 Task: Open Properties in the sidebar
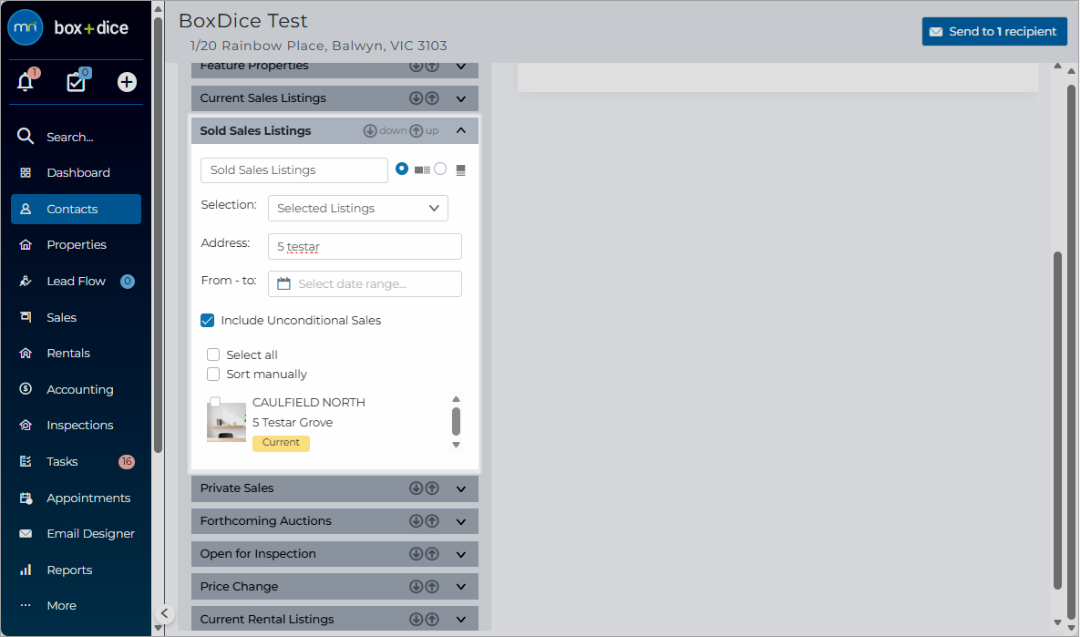[x=76, y=244]
